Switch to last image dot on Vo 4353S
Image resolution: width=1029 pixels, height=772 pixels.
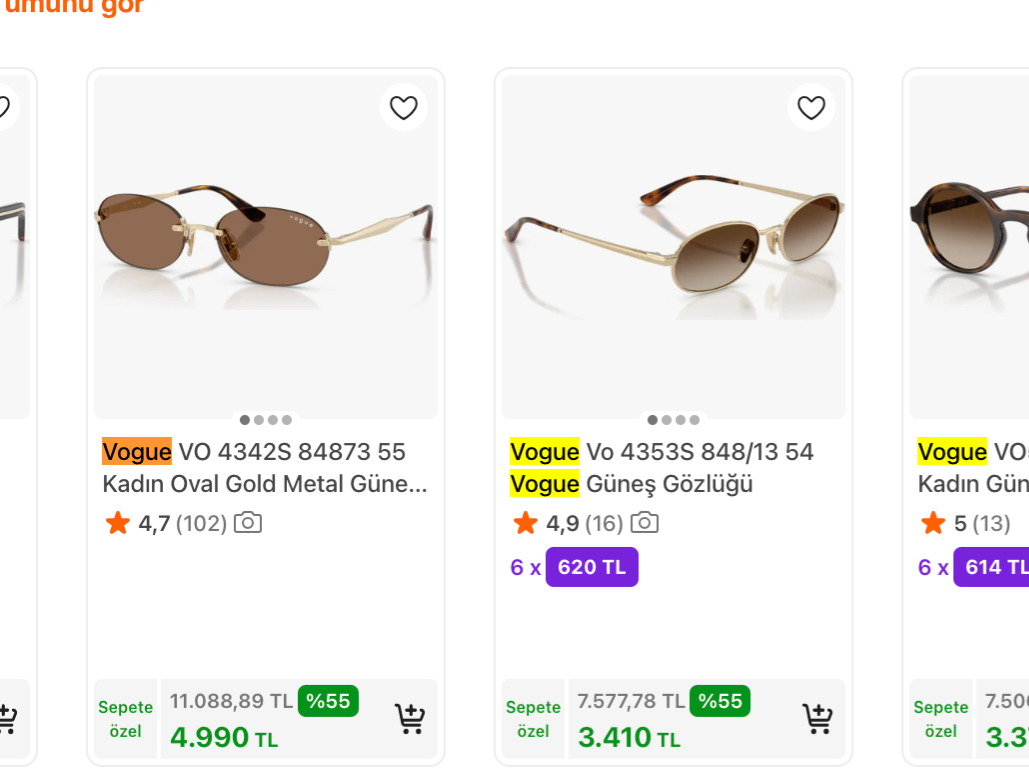click(695, 420)
